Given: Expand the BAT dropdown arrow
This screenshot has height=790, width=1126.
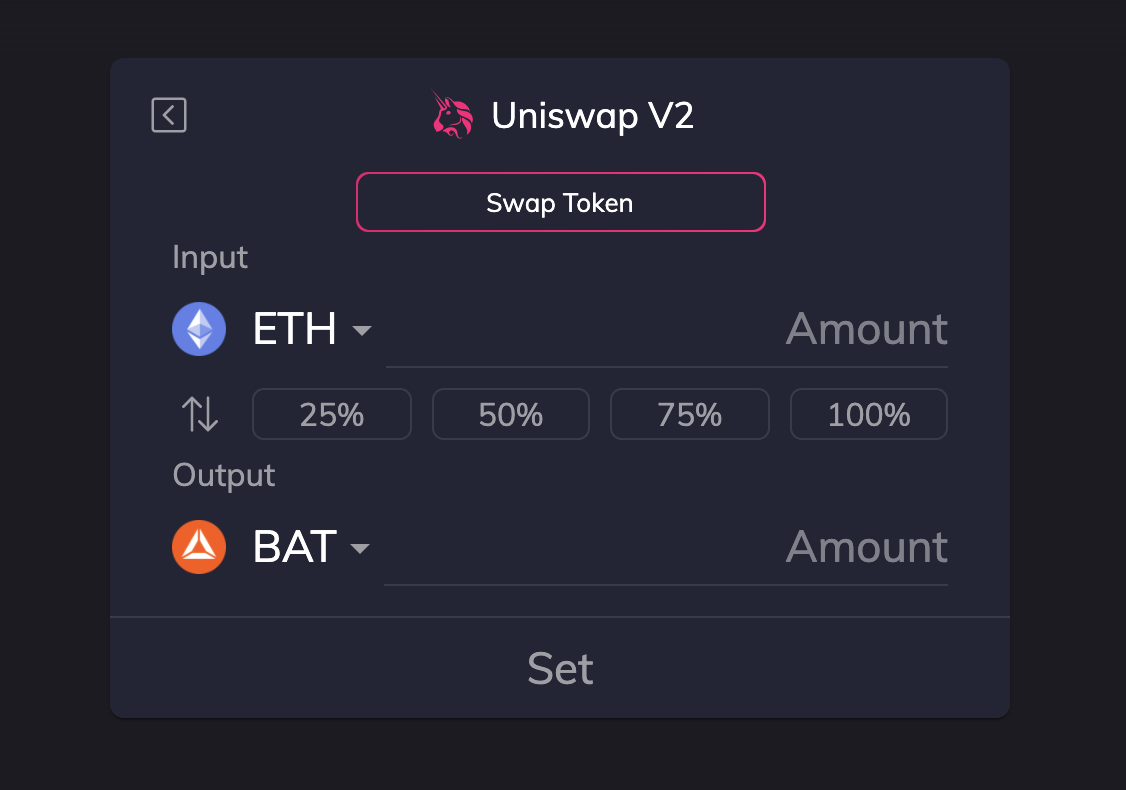Looking at the screenshot, I should pos(360,549).
